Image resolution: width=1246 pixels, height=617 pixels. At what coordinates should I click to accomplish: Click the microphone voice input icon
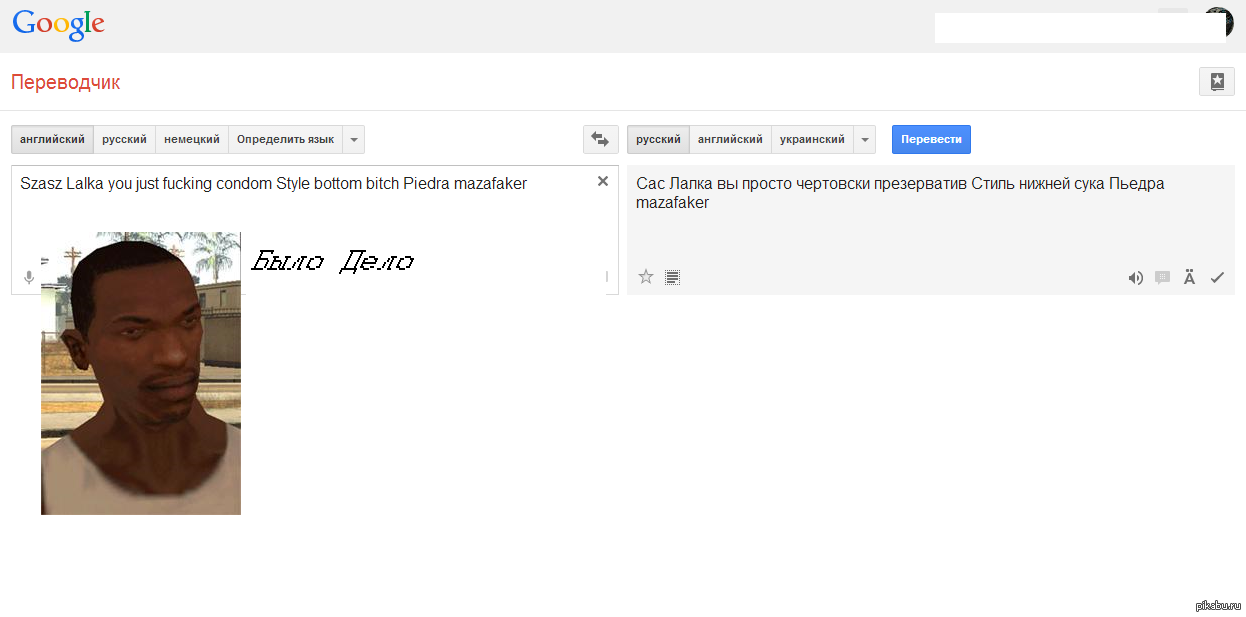(x=29, y=277)
